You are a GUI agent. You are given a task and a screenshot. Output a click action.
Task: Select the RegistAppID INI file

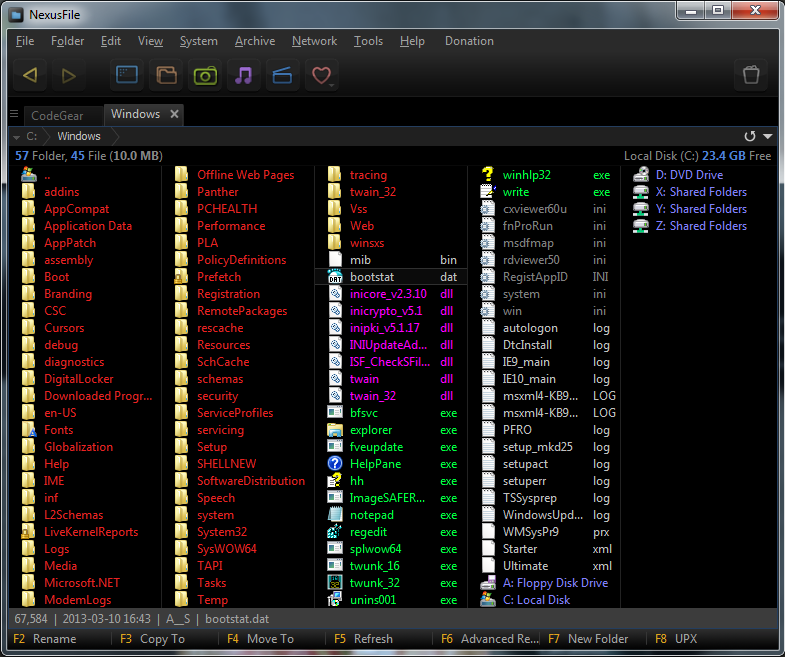(544, 277)
